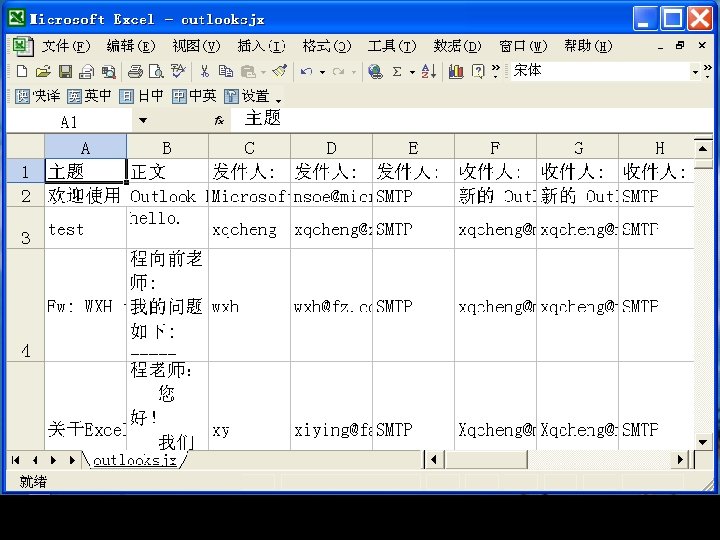Open the Undo history dropdown arrow
Viewport: 720px width, 540px height.
click(322, 72)
